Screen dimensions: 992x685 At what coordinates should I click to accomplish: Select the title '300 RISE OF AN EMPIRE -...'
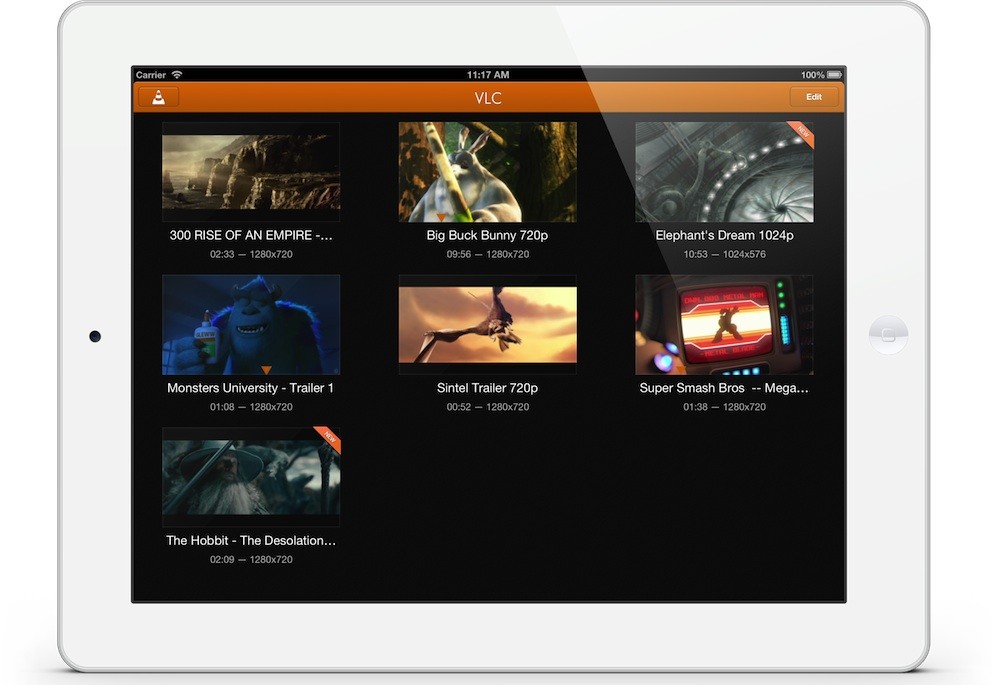tap(251, 235)
